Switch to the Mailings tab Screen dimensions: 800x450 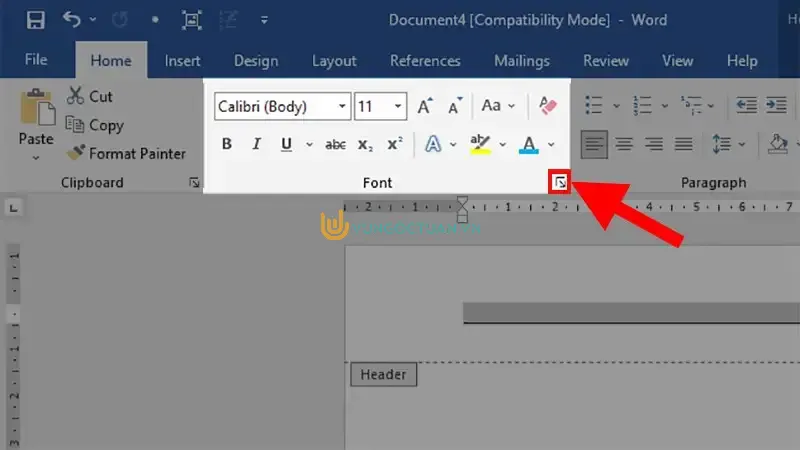tap(522, 61)
